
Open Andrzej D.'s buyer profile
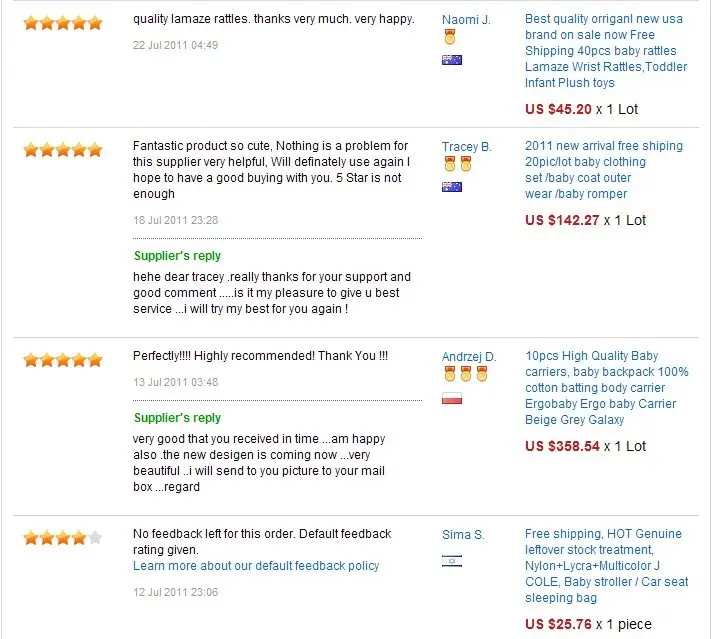click(x=469, y=356)
